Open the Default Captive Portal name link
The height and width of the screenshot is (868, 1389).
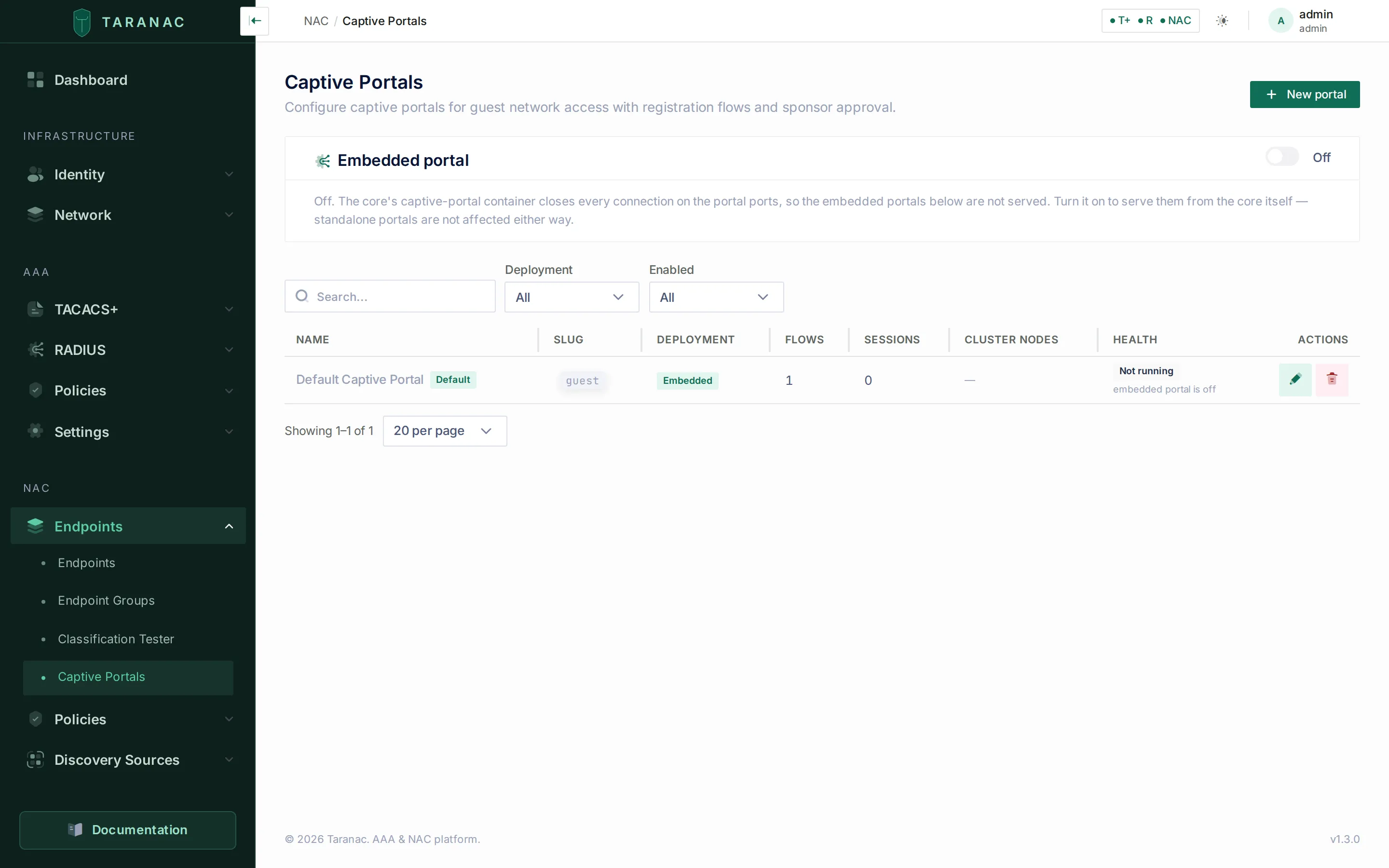pyautogui.click(x=359, y=380)
